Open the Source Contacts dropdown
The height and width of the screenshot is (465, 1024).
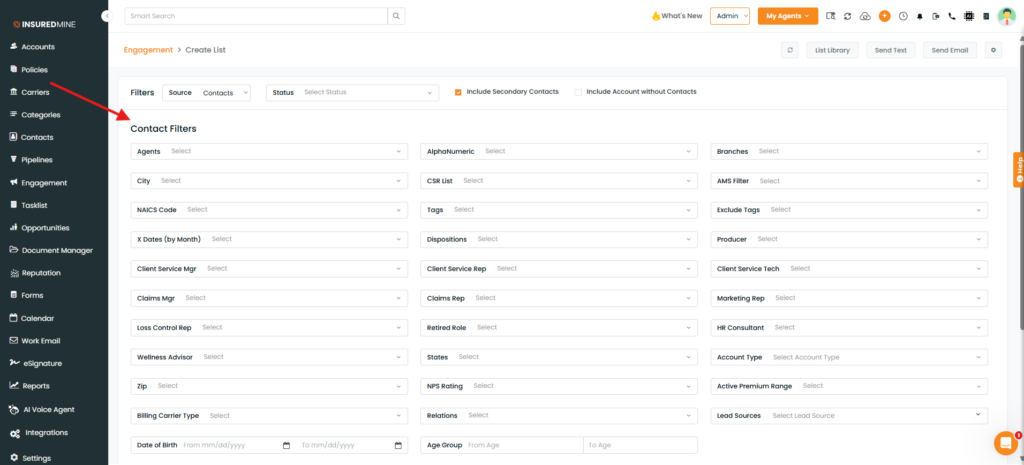coord(206,92)
